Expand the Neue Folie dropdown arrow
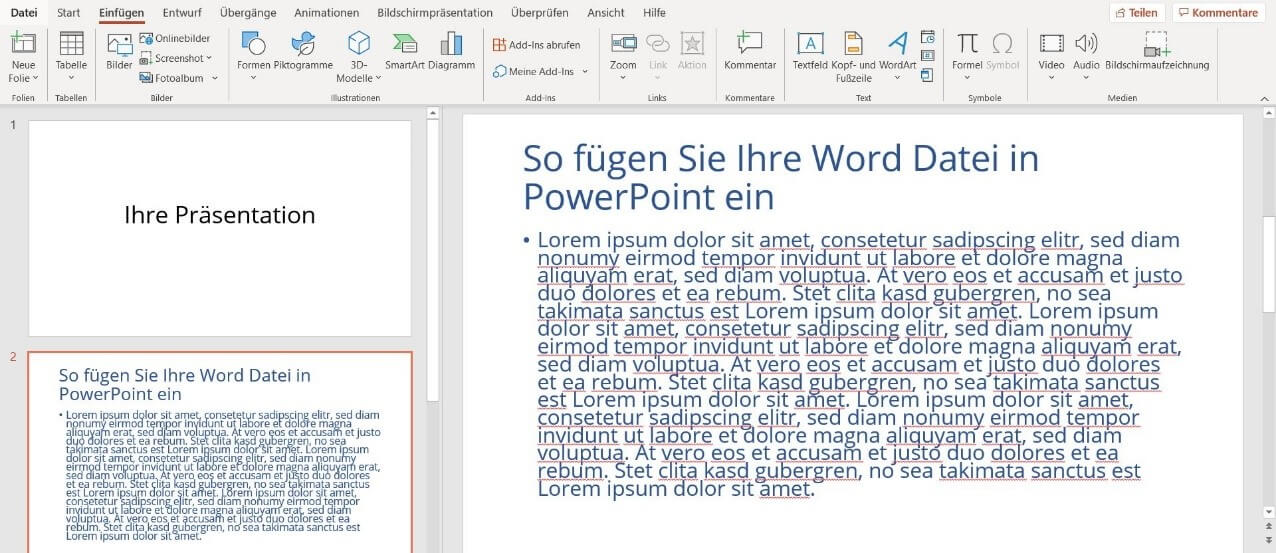 tap(36, 78)
